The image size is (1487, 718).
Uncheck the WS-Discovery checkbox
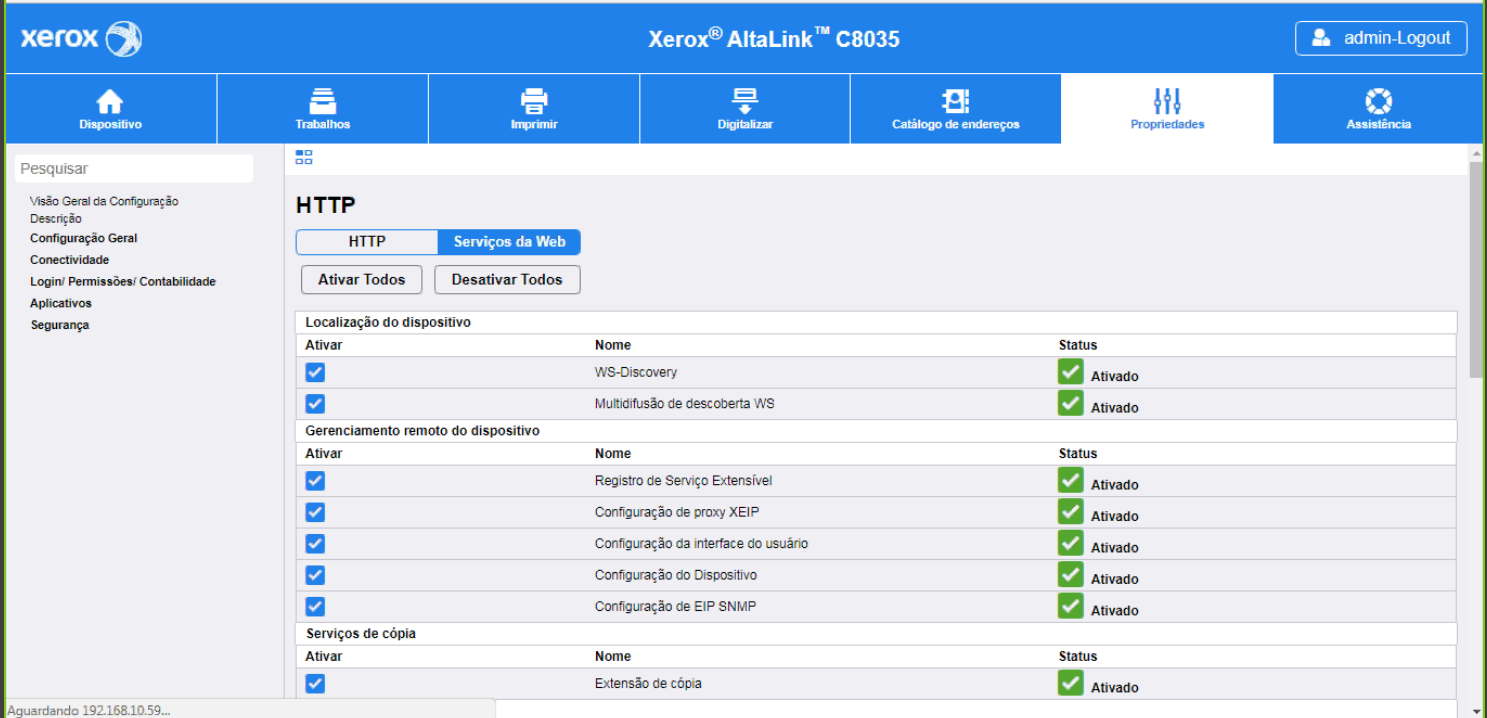(315, 373)
